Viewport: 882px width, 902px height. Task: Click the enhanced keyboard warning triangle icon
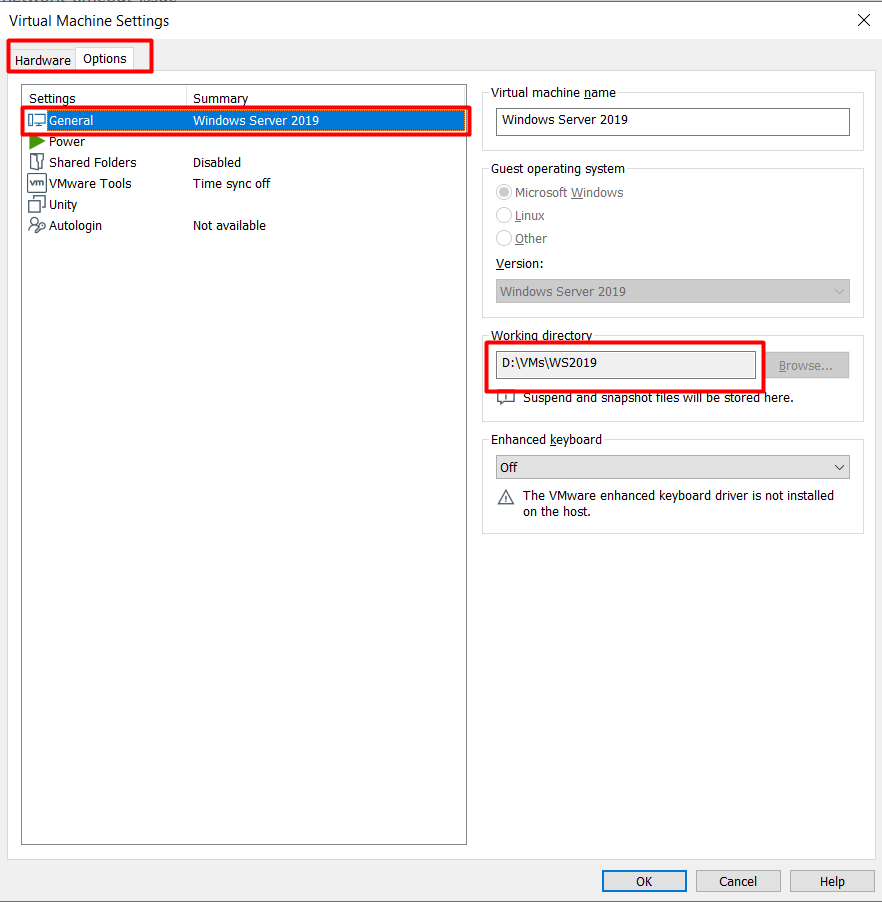tap(506, 497)
